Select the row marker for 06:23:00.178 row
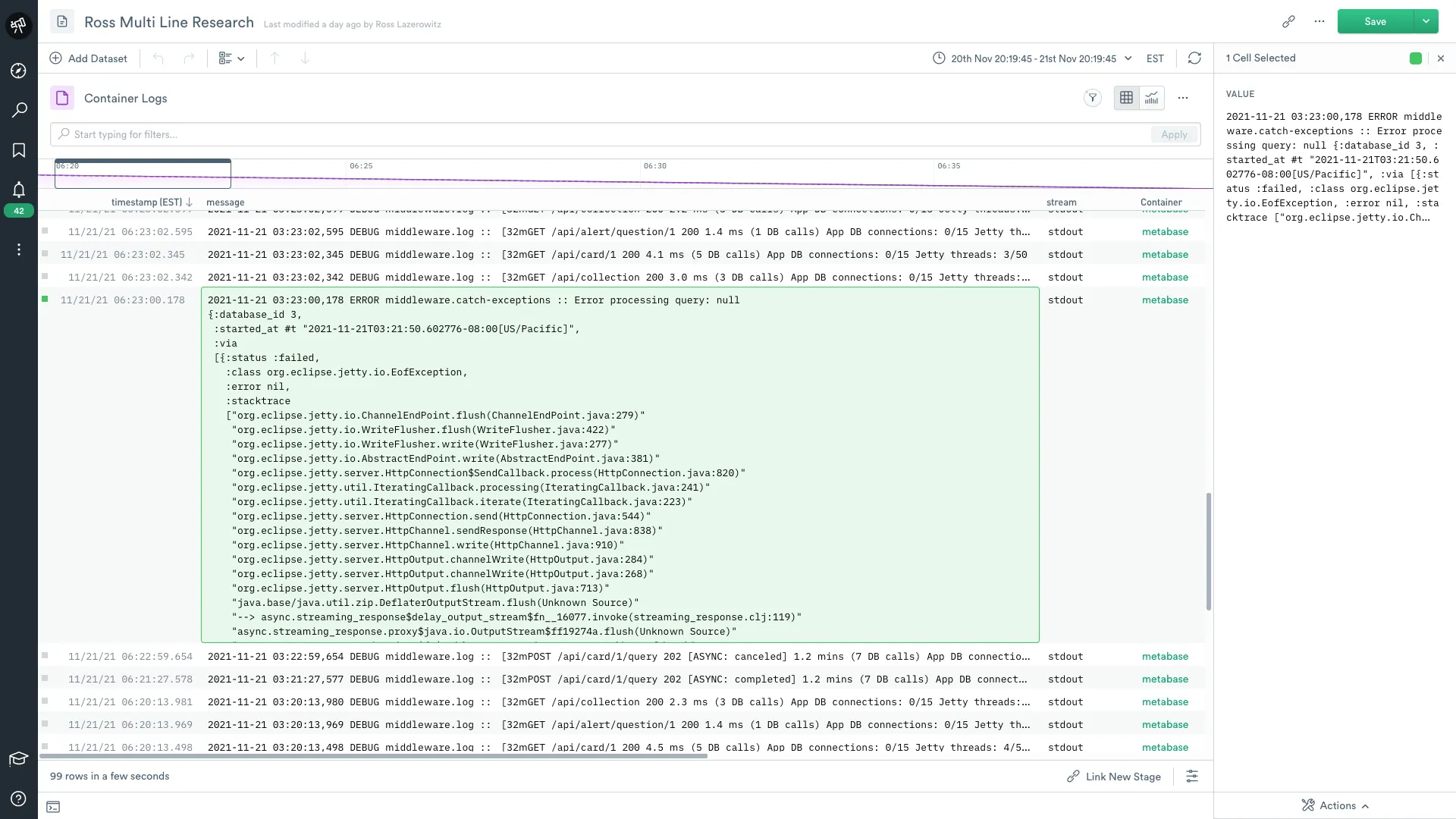This screenshot has height=819, width=1456. 45,300
